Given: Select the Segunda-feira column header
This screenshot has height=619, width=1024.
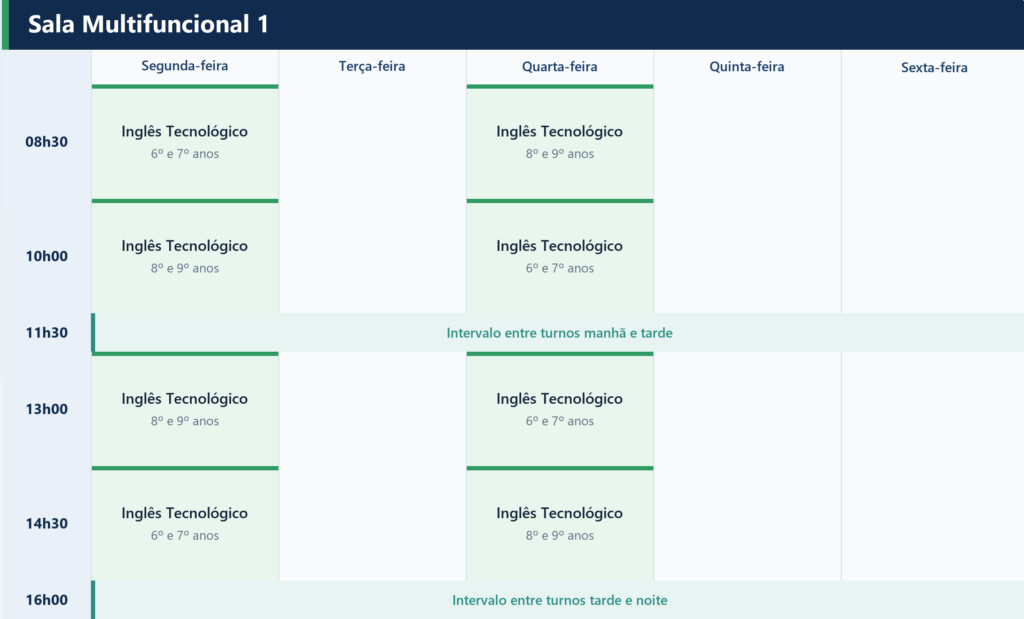Looking at the screenshot, I should (185, 66).
